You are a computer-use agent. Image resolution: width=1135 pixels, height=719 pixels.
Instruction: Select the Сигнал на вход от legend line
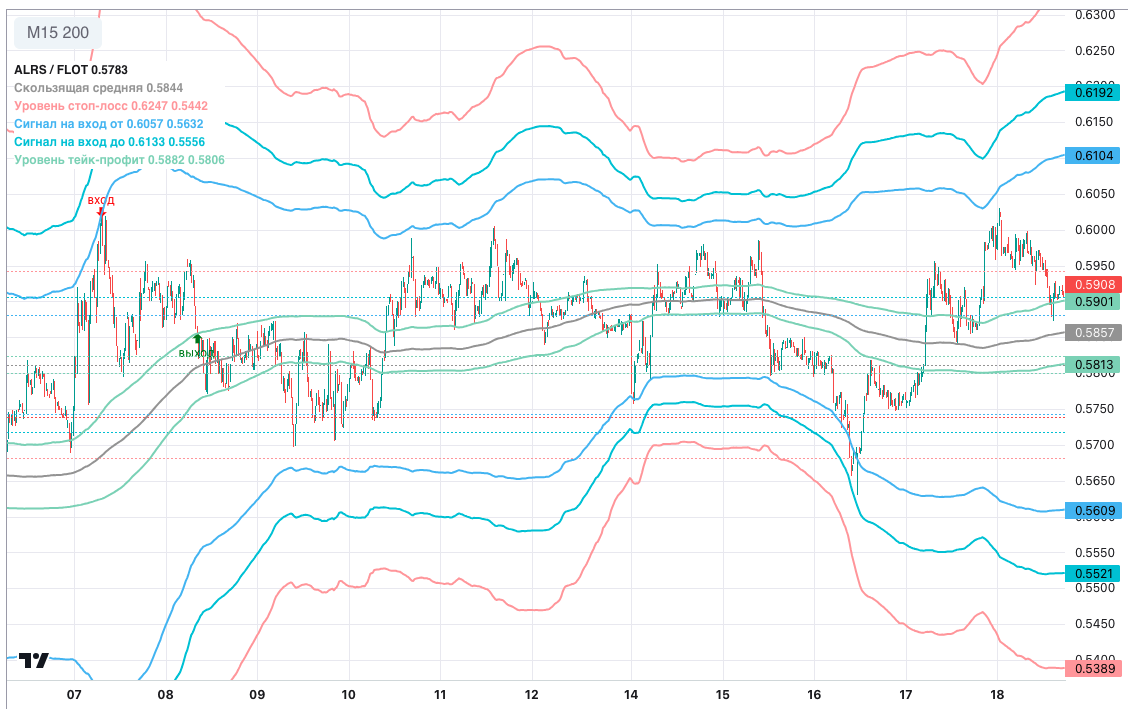click(109, 124)
